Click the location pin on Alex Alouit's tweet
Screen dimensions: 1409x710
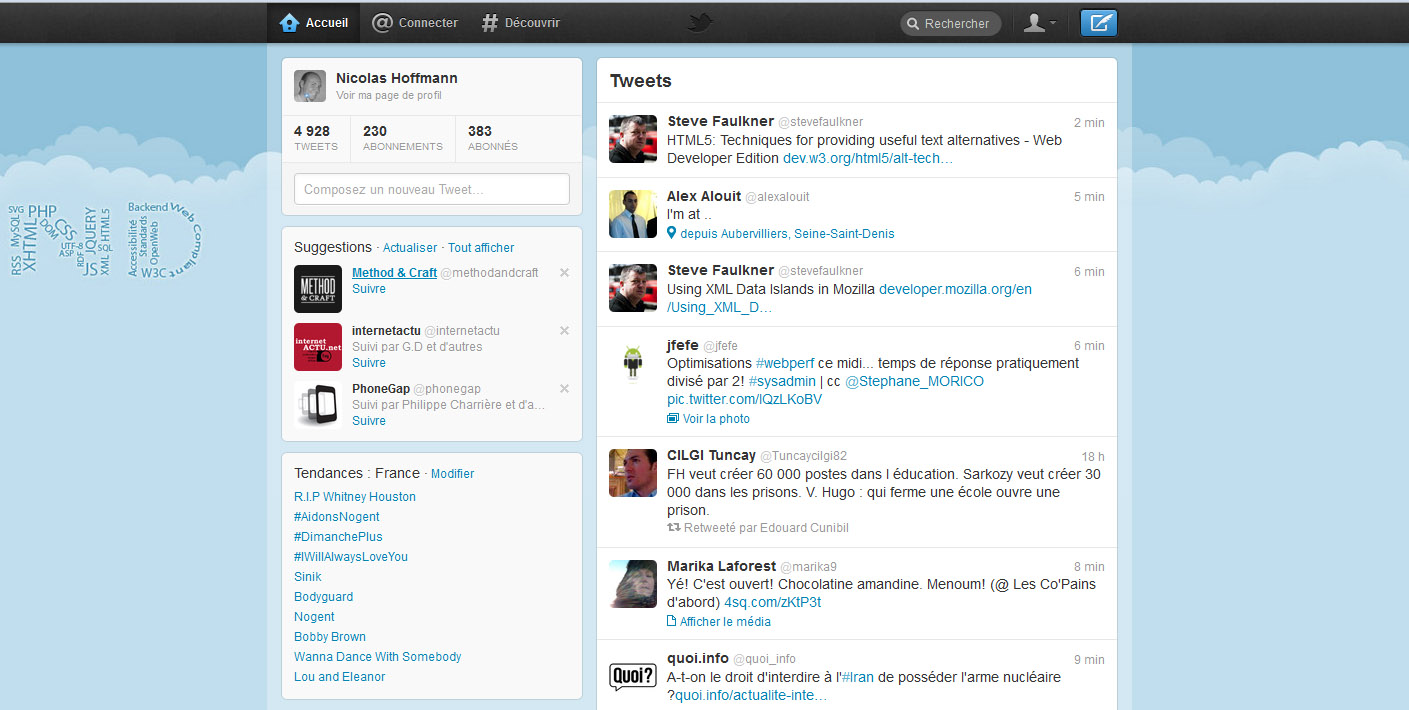pos(672,233)
